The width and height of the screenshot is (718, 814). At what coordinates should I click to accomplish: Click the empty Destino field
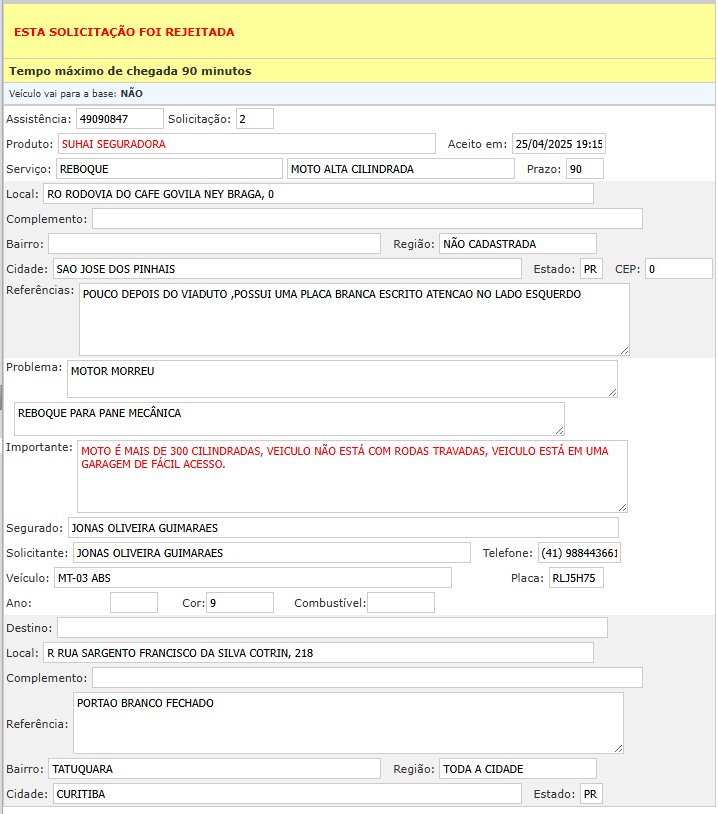pos(332,628)
